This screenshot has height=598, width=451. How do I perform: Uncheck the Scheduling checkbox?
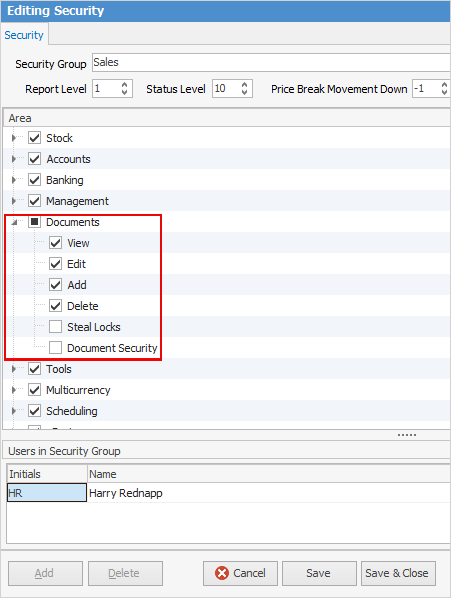(x=34, y=411)
